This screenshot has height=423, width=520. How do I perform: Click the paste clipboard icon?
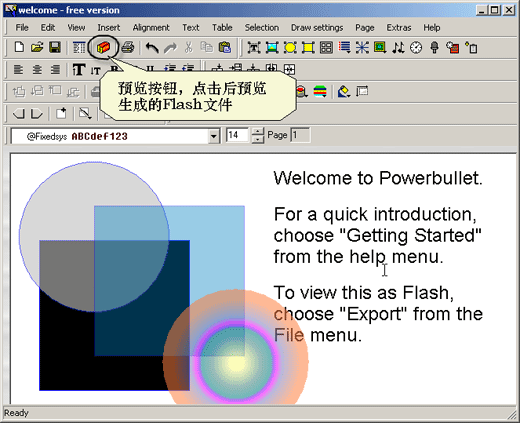tap(225, 47)
